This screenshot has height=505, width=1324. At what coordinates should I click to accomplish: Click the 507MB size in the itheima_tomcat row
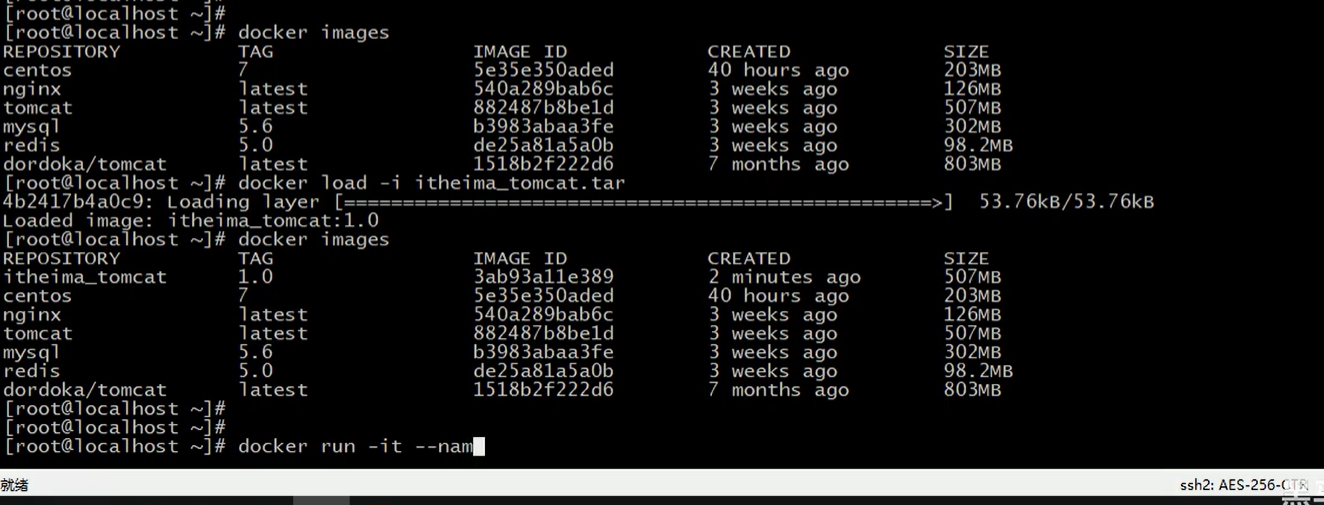pyautogui.click(x=972, y=277)
